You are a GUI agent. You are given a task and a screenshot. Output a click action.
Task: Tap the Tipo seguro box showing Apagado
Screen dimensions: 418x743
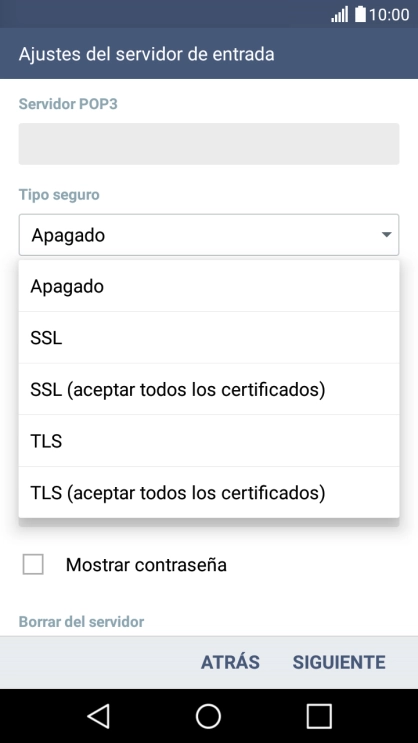tap(209, 235)
